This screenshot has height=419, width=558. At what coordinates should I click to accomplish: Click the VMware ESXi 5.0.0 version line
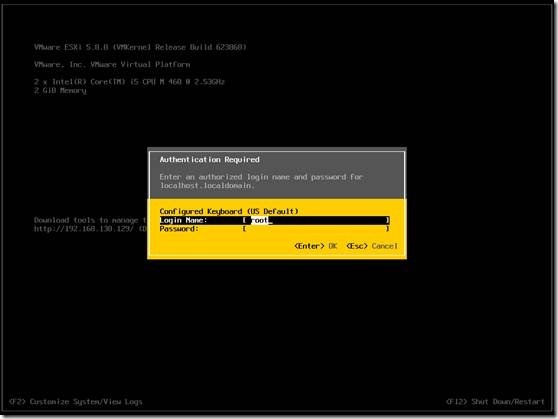140,47
